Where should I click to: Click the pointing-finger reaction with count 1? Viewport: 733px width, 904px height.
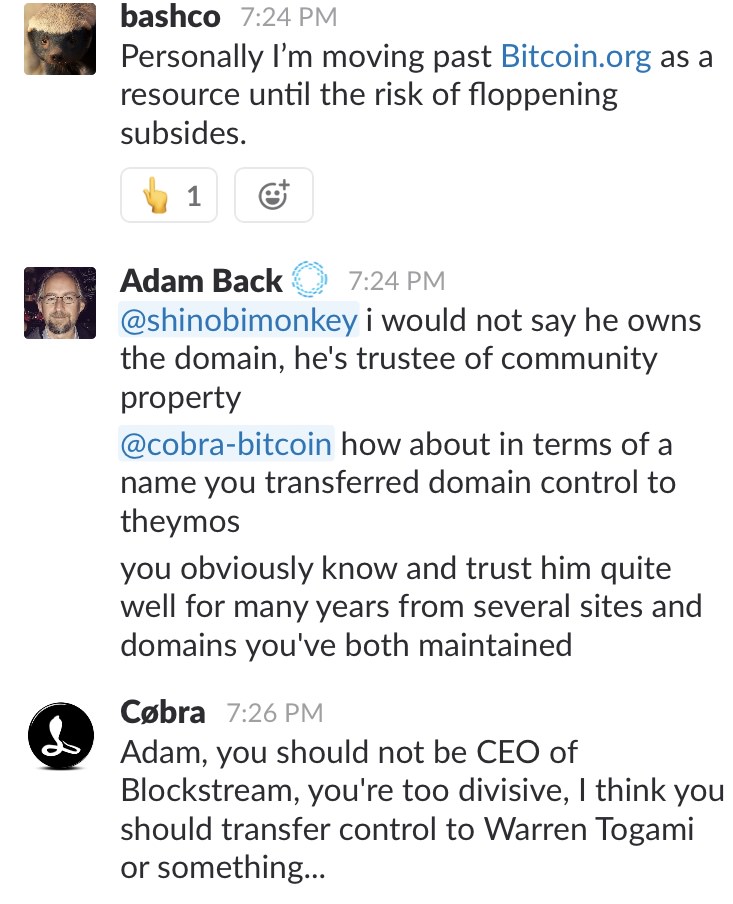169,195
